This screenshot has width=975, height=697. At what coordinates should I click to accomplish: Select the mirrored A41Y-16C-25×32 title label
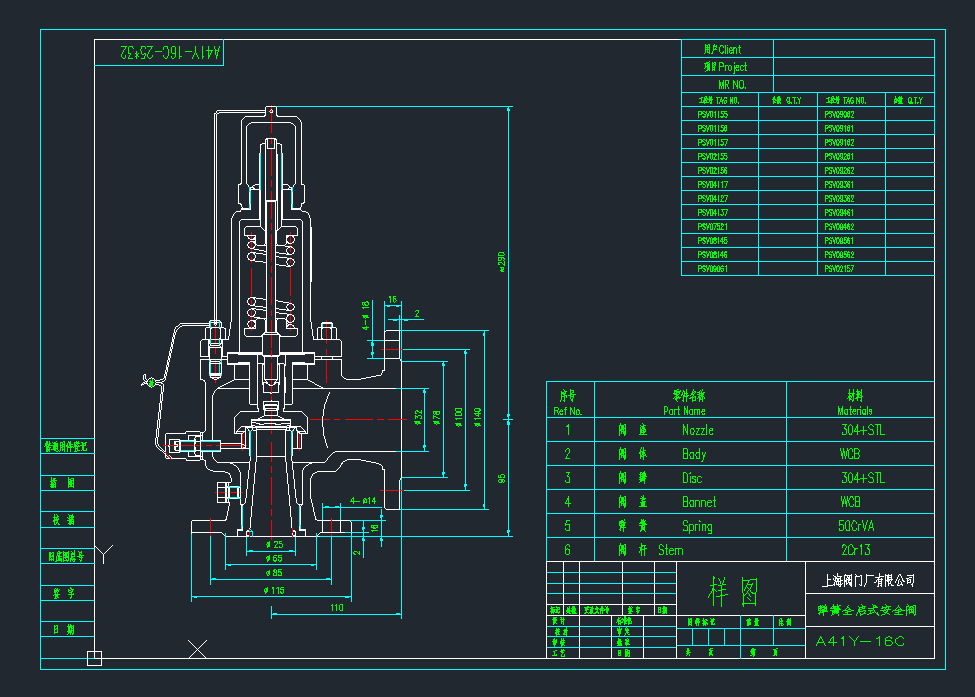click(x=159, y=52)
